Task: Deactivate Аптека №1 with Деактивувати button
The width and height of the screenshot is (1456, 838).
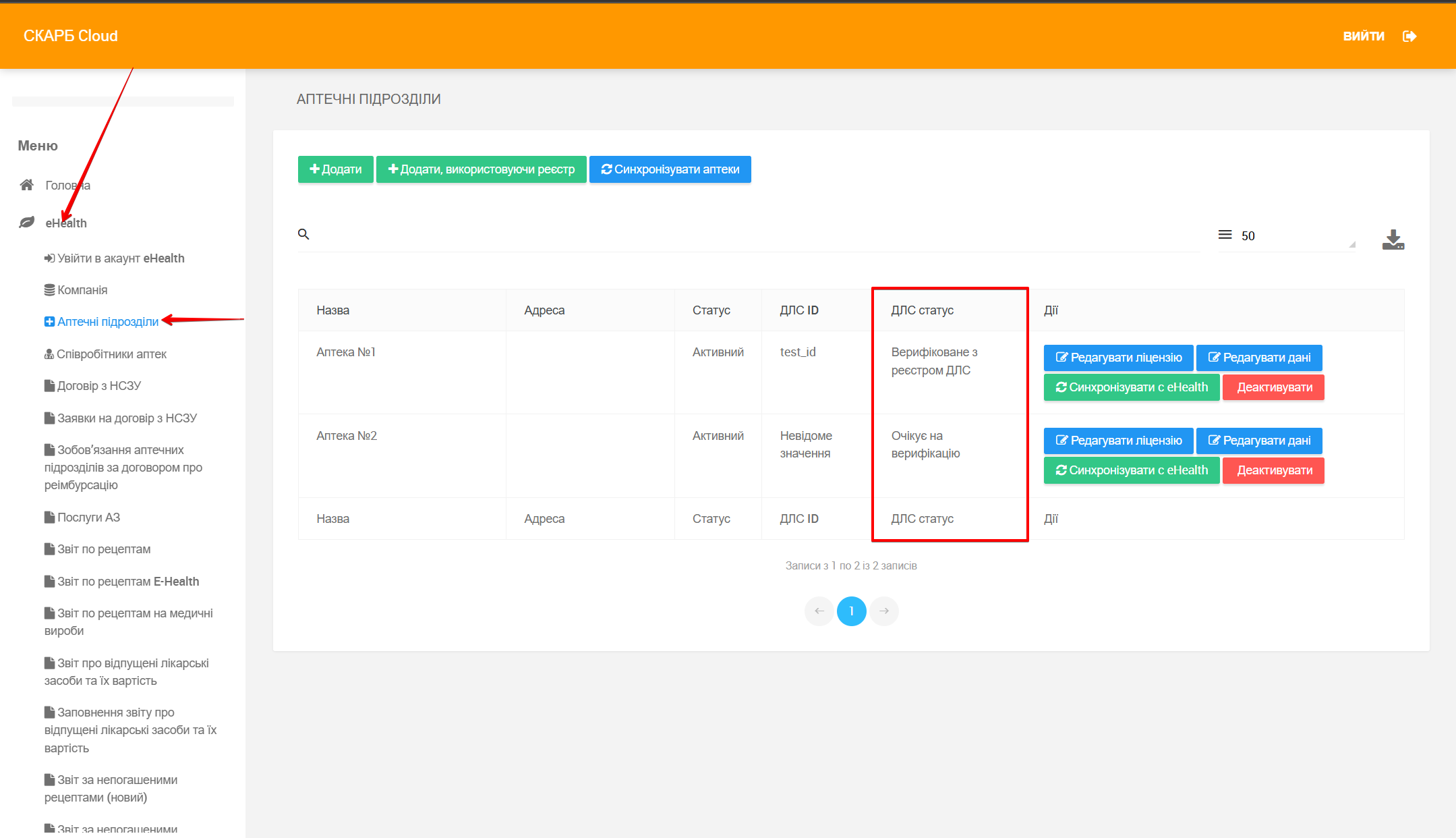Action: (x=1273, y=387)
